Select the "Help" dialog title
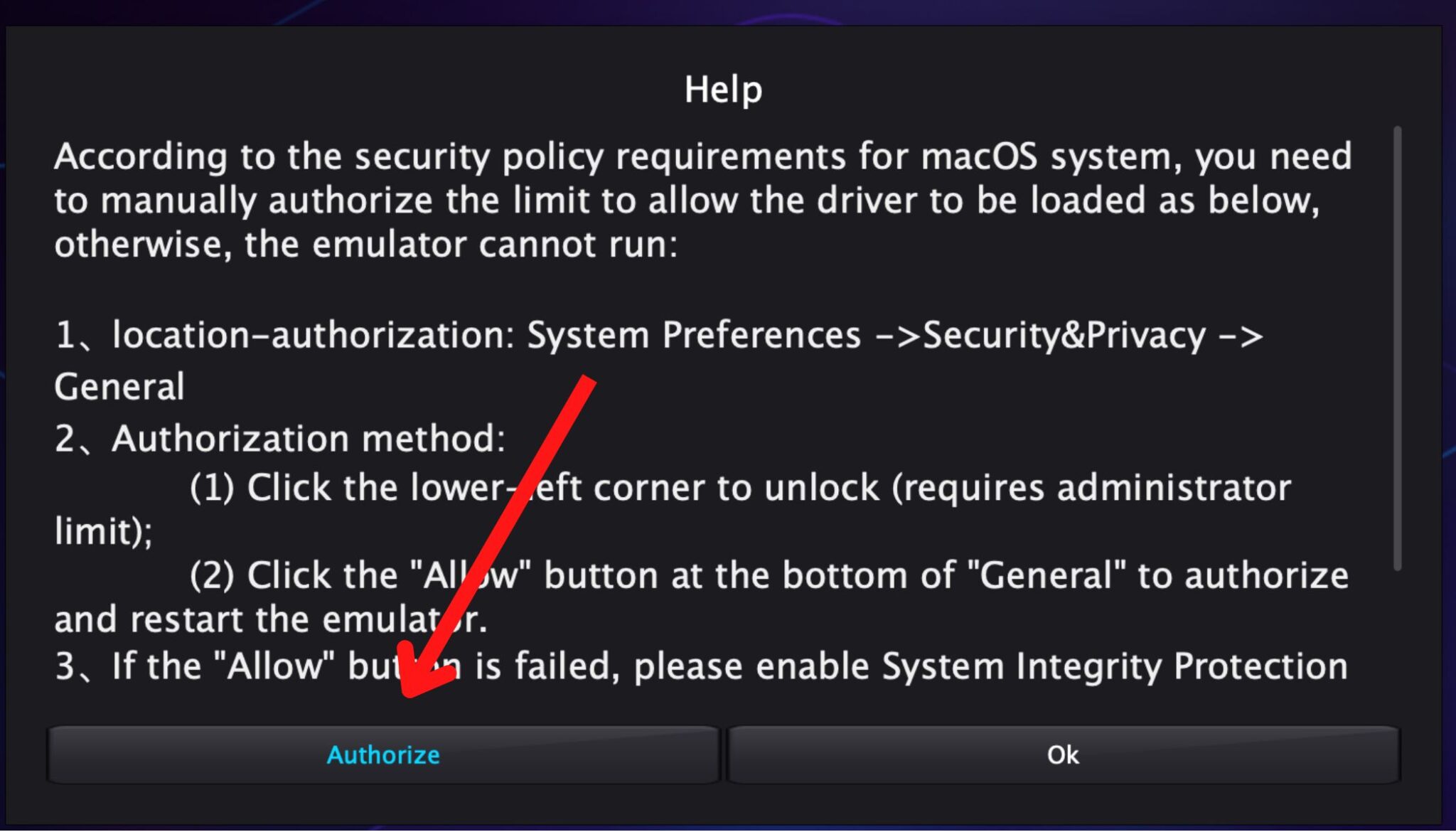 (x=723, y=90)
